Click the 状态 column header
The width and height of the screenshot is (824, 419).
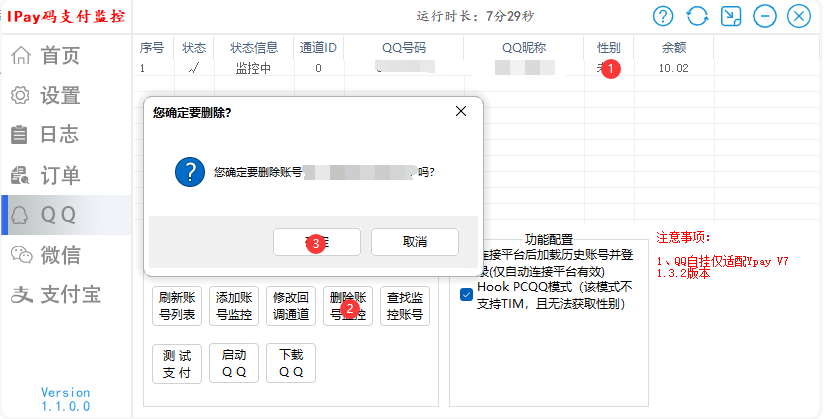pos(194,48)
